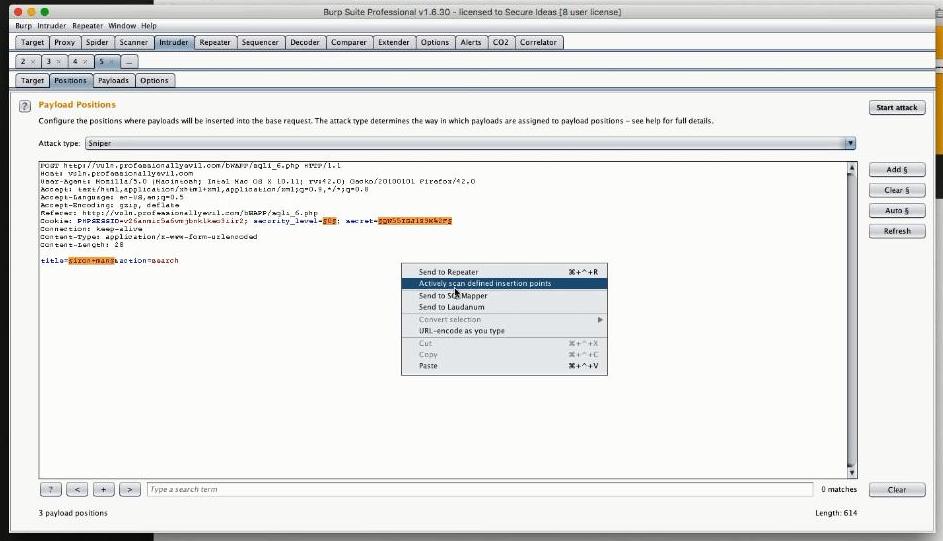Viewport: 943px width, 541px height.
Task: Click the plus search button
Action: [103, 489]
